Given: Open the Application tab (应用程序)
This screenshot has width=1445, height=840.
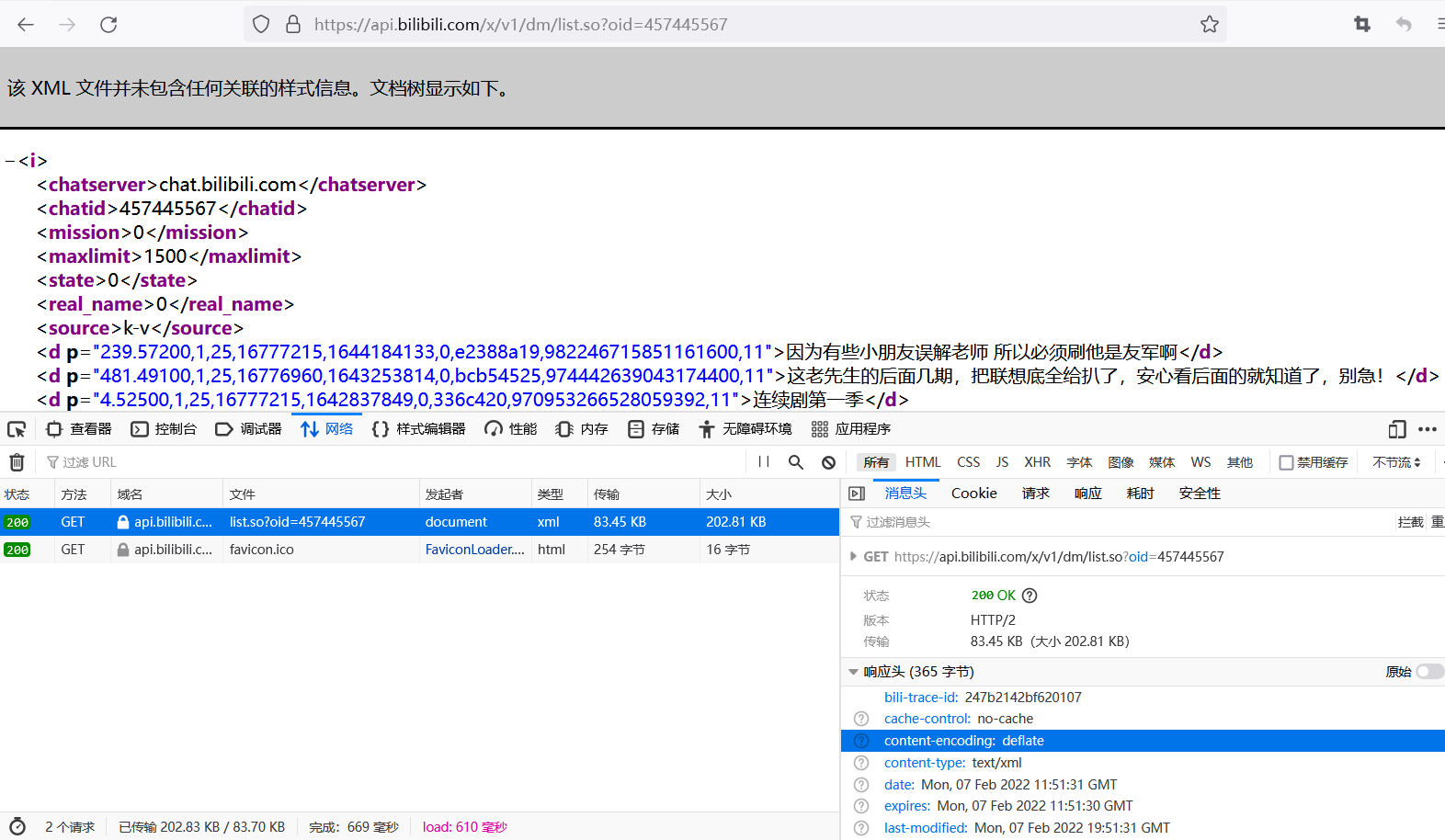Looking at the screenshot, I should [851, 429].
